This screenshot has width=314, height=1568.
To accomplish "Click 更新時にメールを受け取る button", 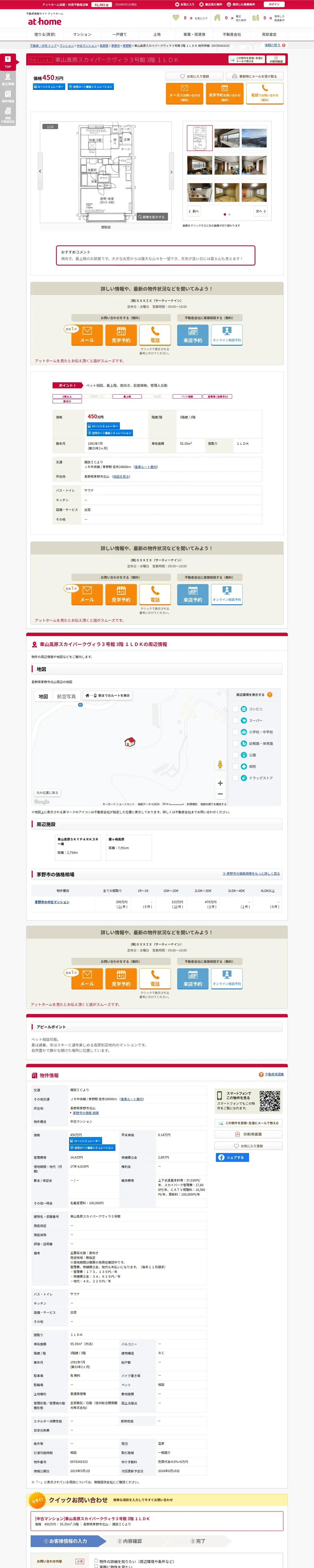I will (x=255, y=77).
